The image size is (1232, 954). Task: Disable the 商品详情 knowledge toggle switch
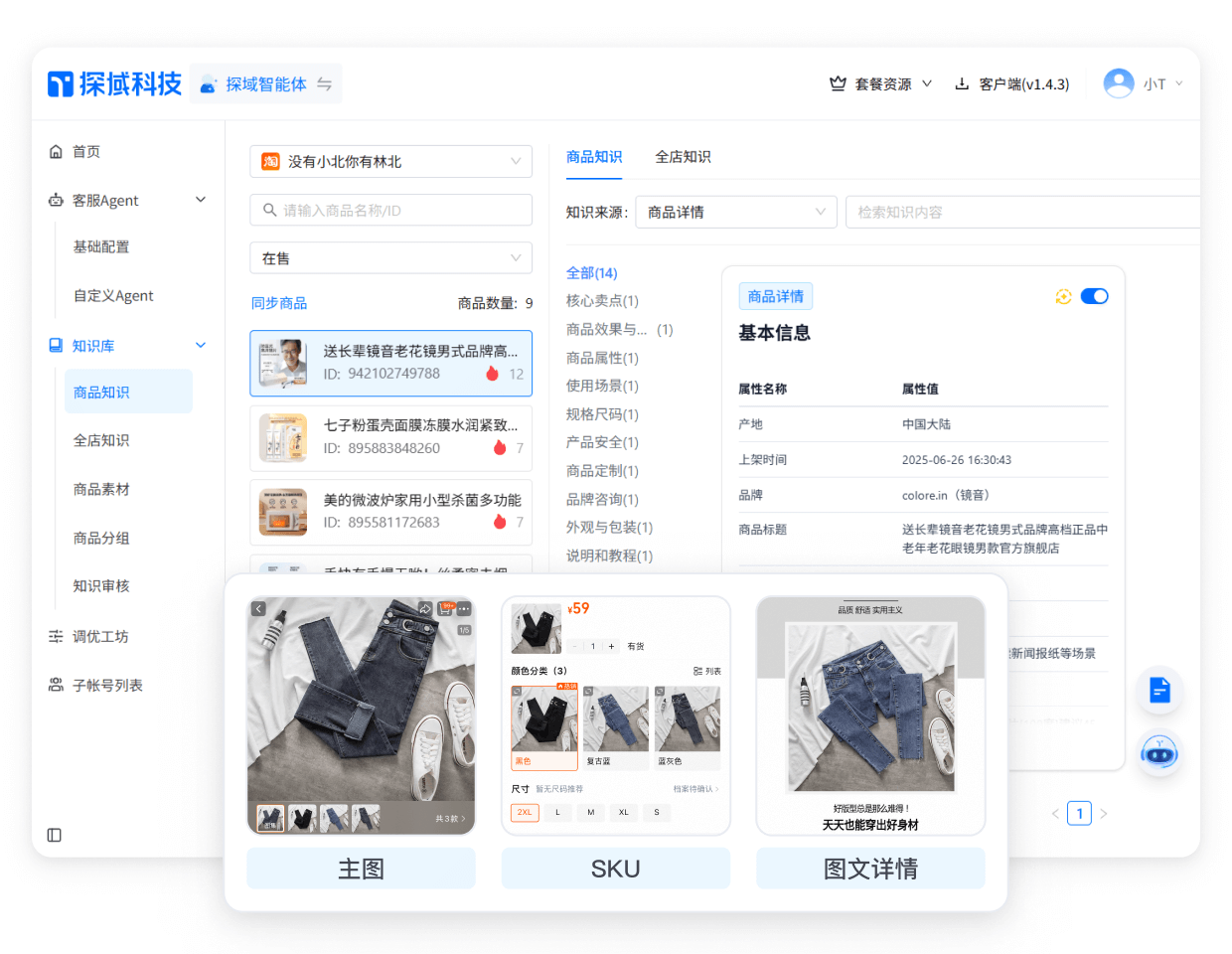1094,295
